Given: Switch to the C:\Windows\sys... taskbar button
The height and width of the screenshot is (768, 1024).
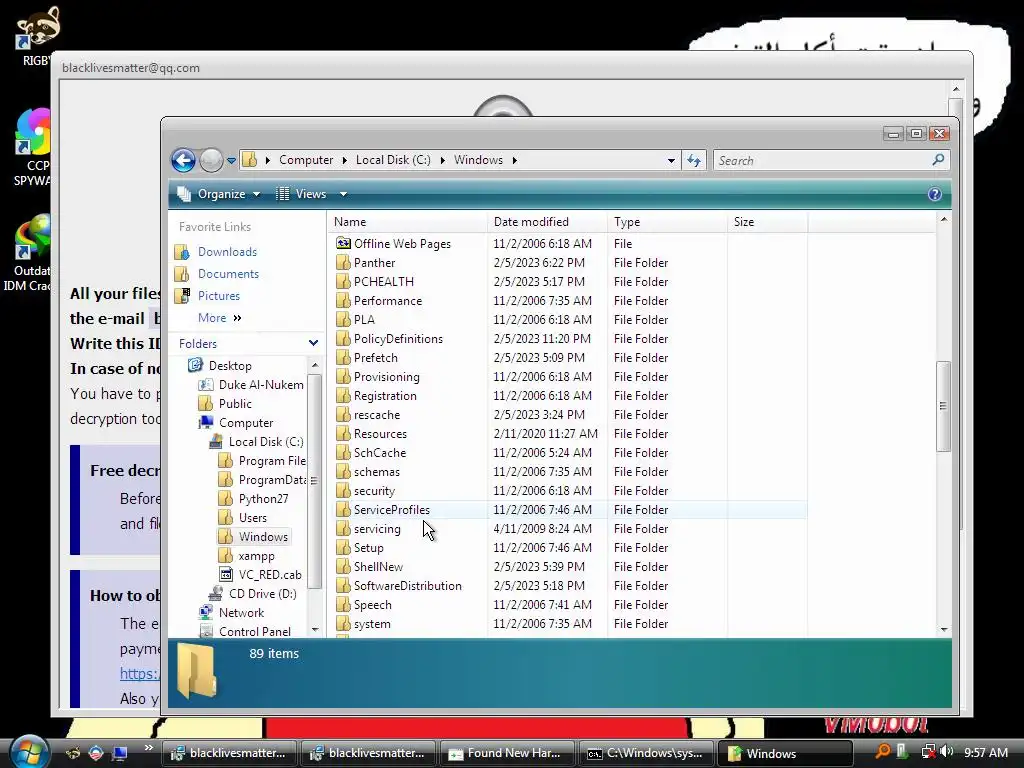Looking at the screenshot, I should (x=646, y=753).
